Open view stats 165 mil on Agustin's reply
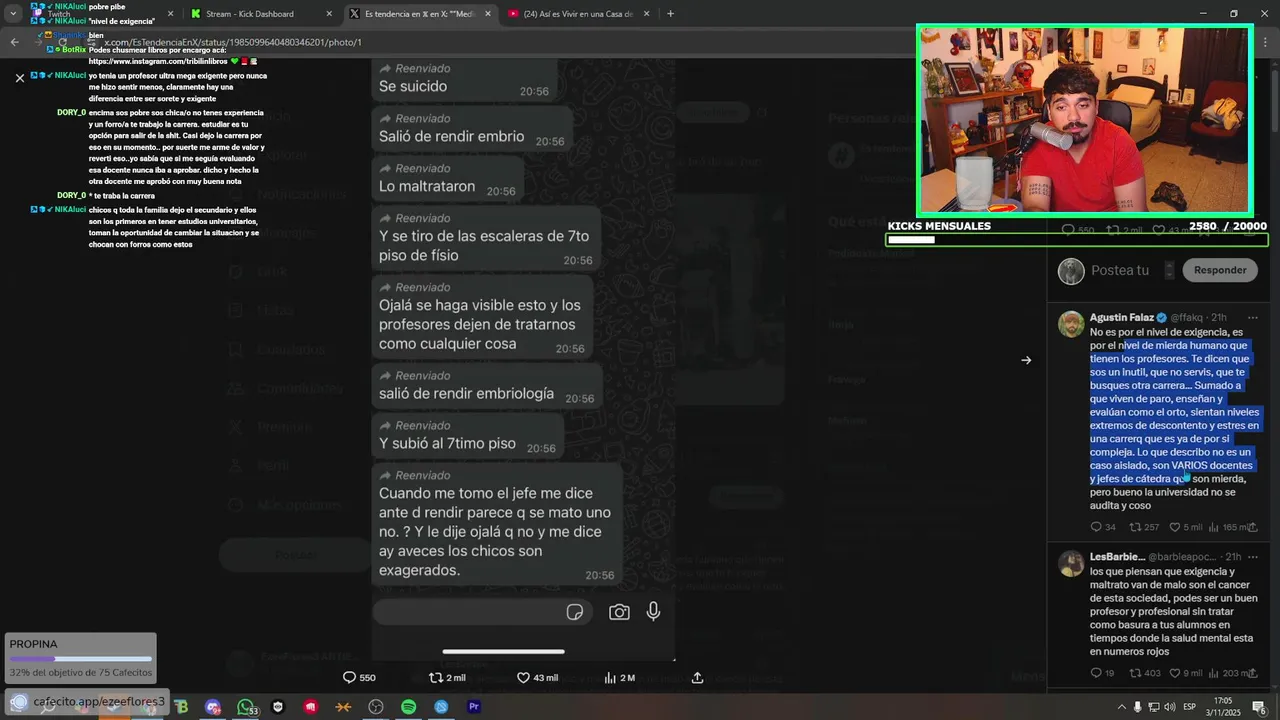This screenshot has height=720, width=1280. [1229, 527]
